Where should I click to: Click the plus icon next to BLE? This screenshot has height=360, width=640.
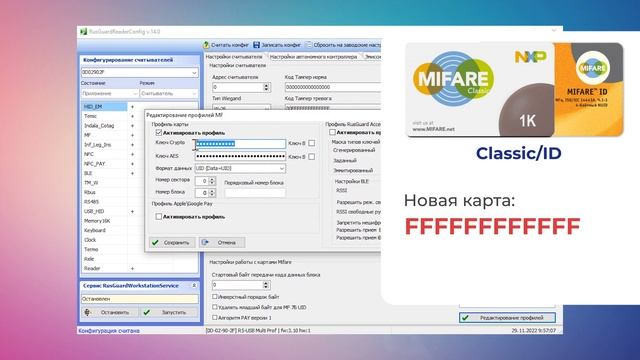(x=132, y=173)
